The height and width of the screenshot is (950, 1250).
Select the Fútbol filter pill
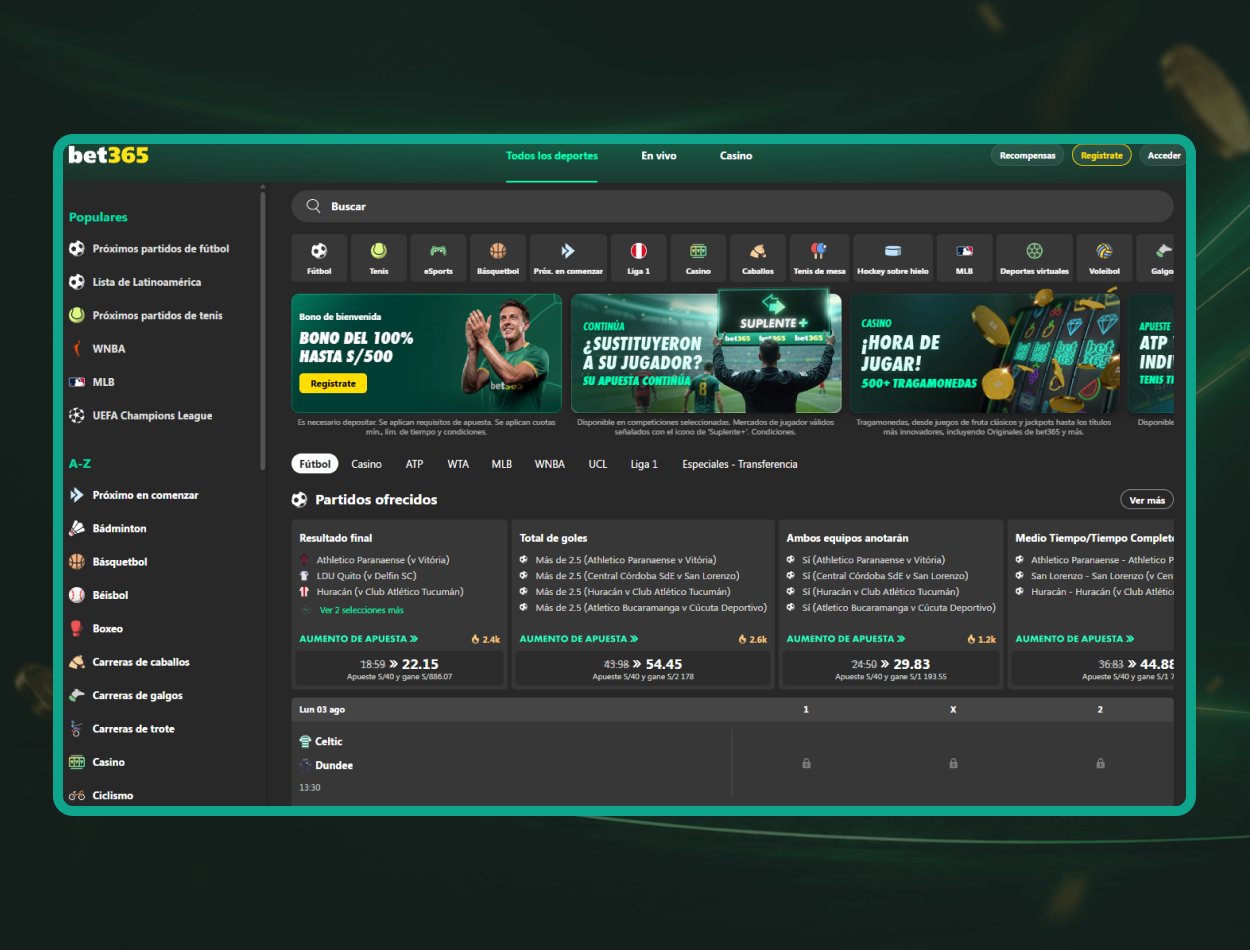click(315, 464)
